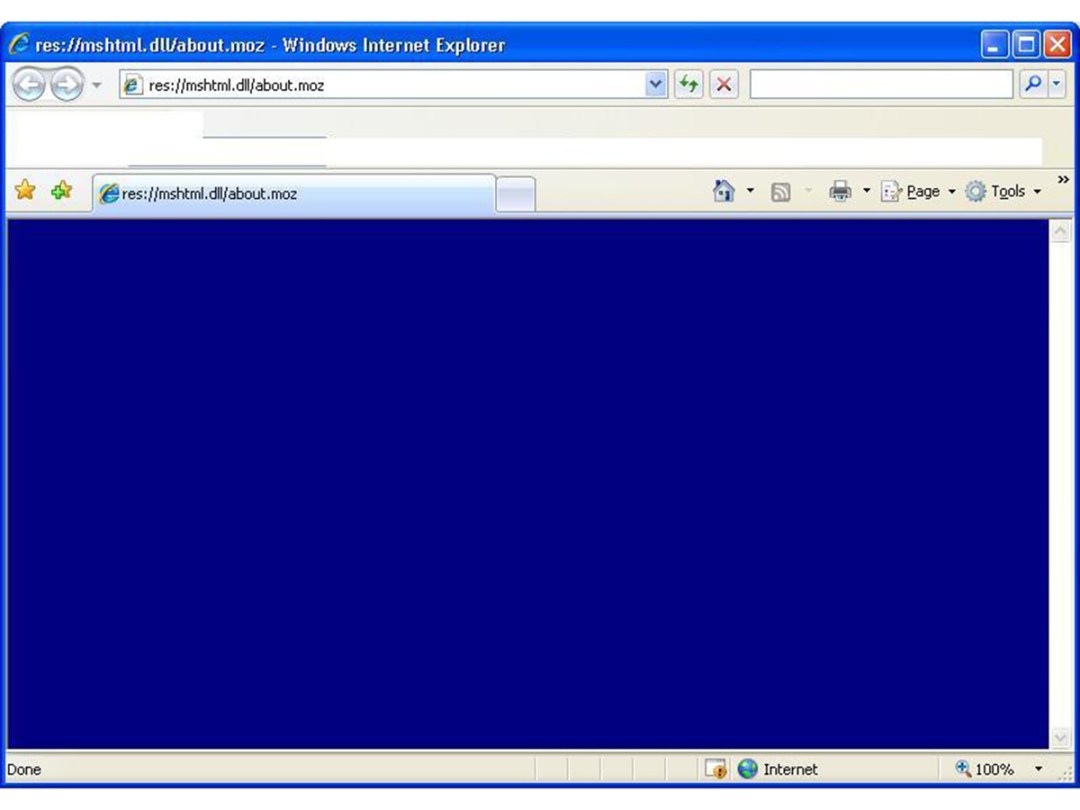Click the scrollbar down arrow
This screenshot has width=1080, height=810.
(1060, 738)
